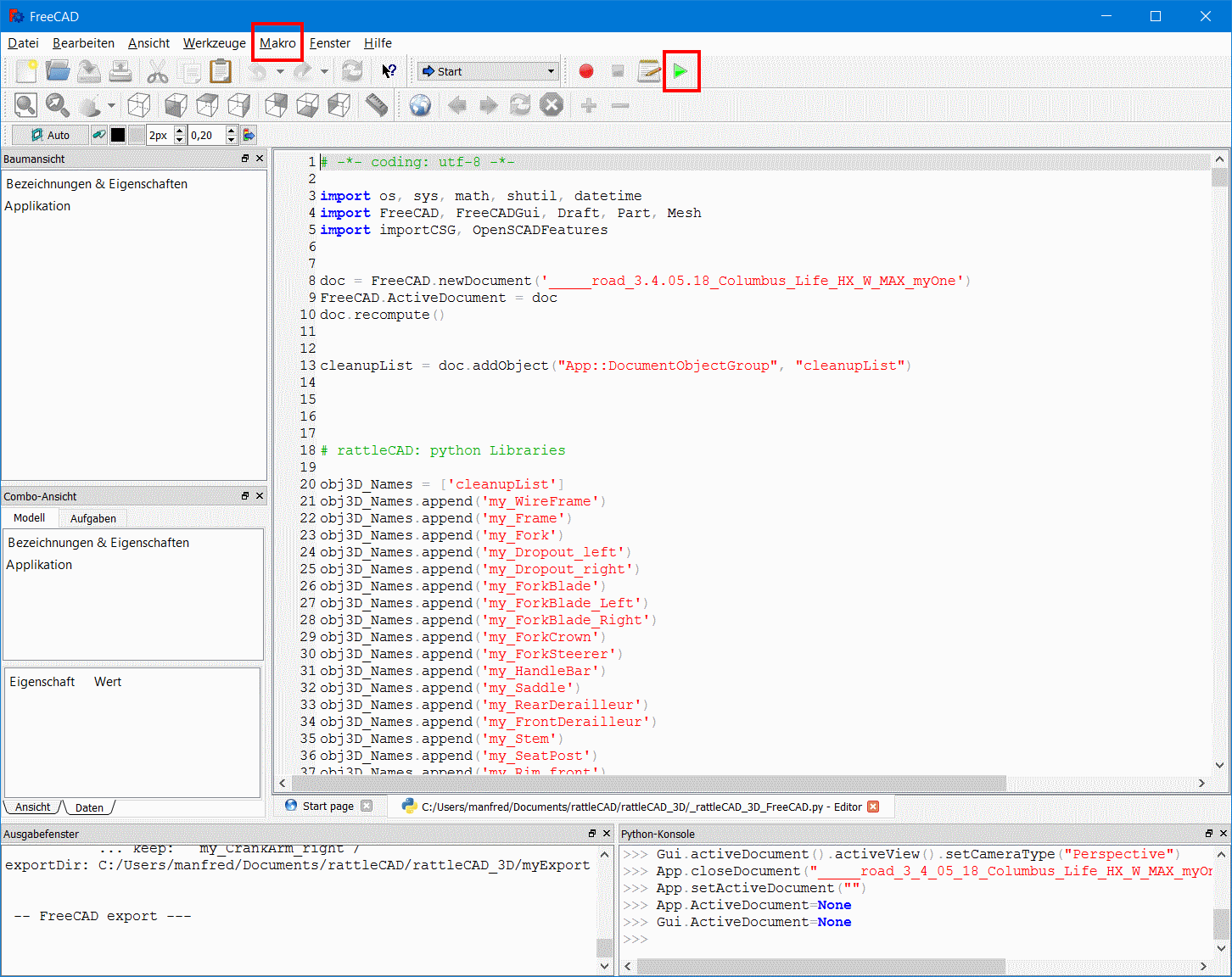Screen dimensions: 1232x977
Task: Pick the grey face color swatch
Action: [136, 135]
